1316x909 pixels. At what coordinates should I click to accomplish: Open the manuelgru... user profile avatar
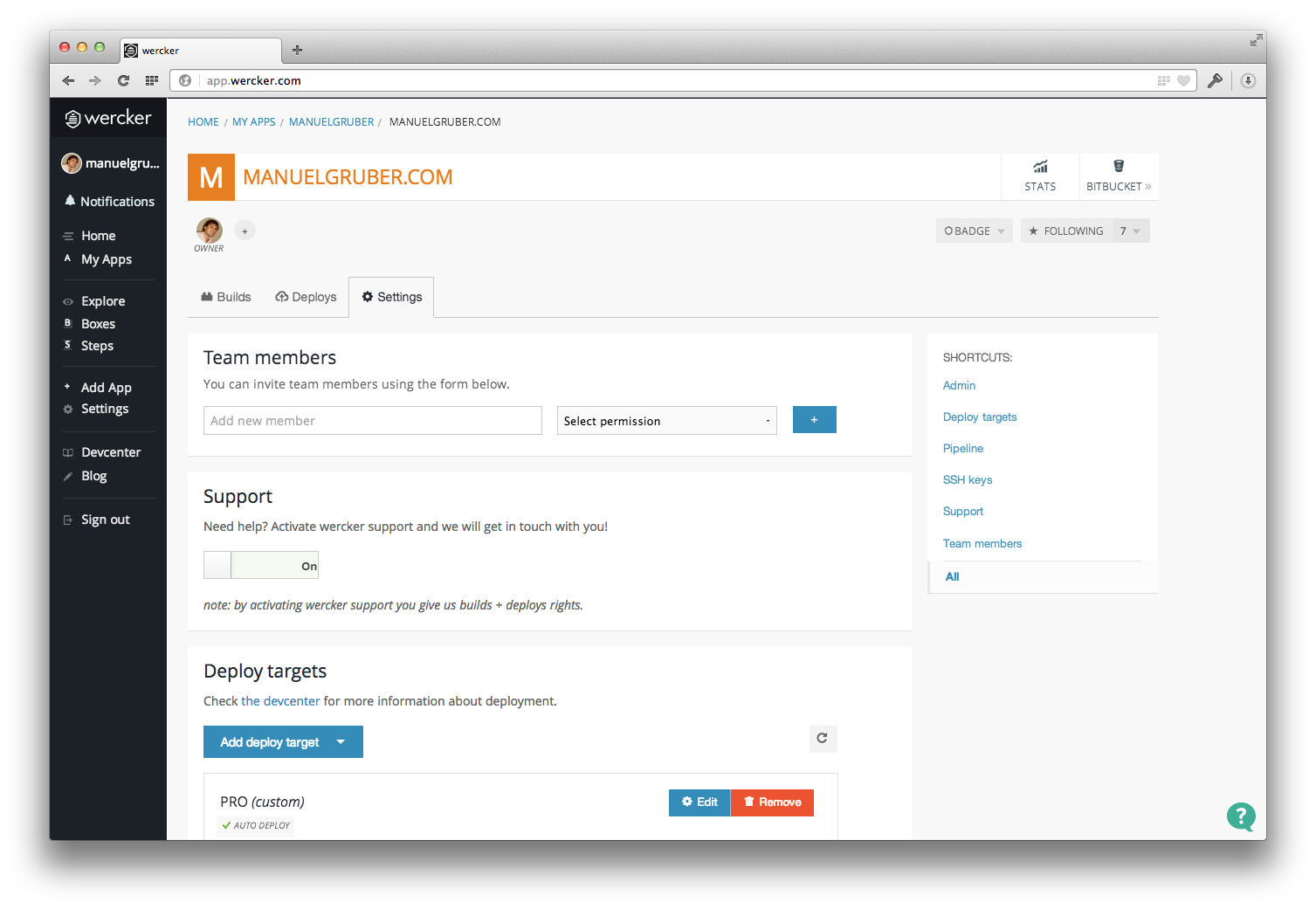coord(72,163)
